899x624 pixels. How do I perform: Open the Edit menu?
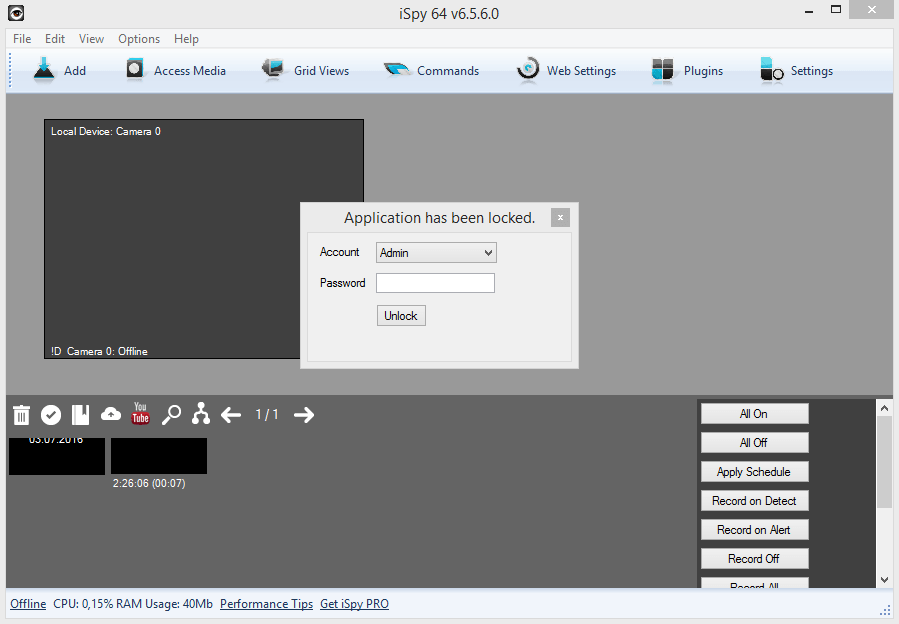55,39
